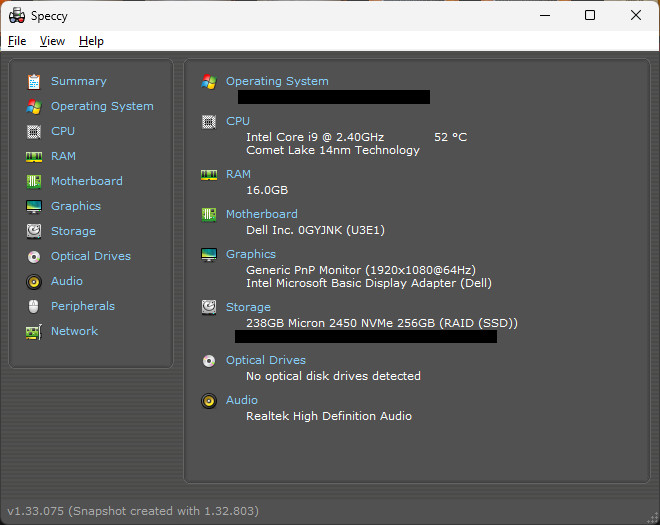Select Summary label in the sidebar
This screenshot has width=660, height=525.
[x=79, y=81]
